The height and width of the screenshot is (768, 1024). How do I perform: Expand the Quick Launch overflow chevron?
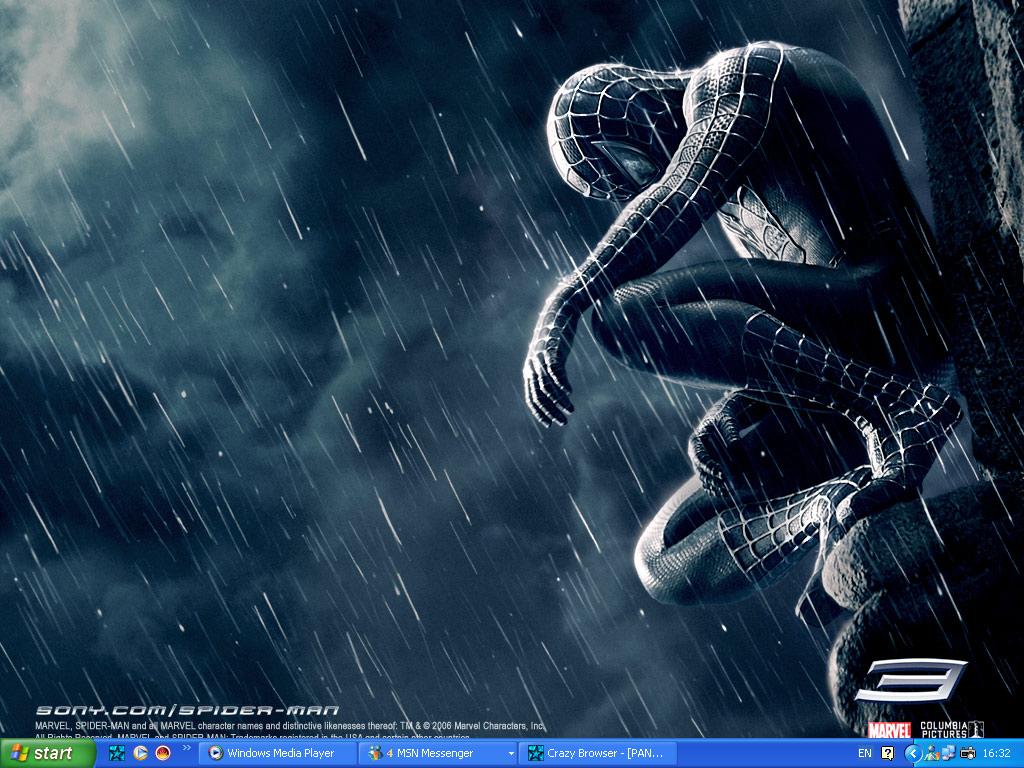click(186, 748)
